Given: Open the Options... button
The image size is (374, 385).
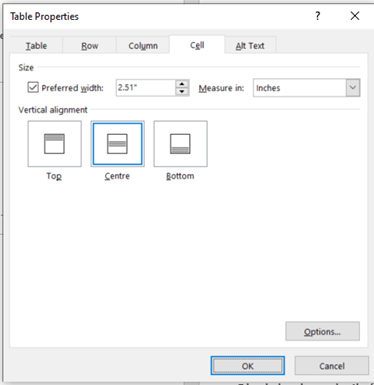Looking at the screenshot, I should (322, 331).
